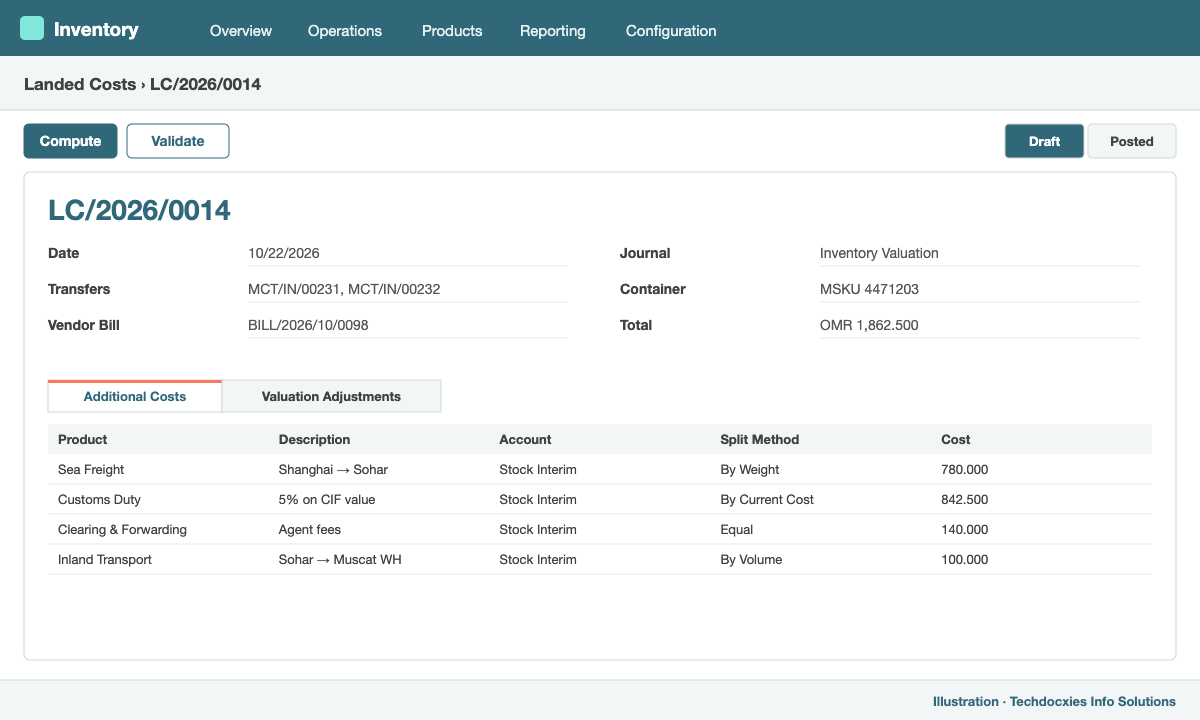The height and width of the screenshot is (720, 1200).
Task: Switch to the Valuation Adjustments tab
Action: coord(331,396)
